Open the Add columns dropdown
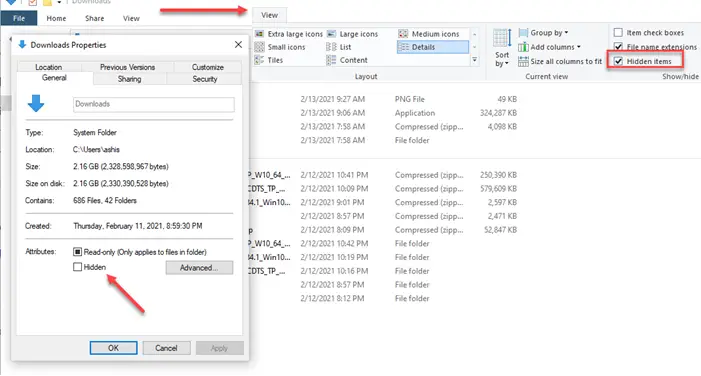 click(x=549, y=47)
